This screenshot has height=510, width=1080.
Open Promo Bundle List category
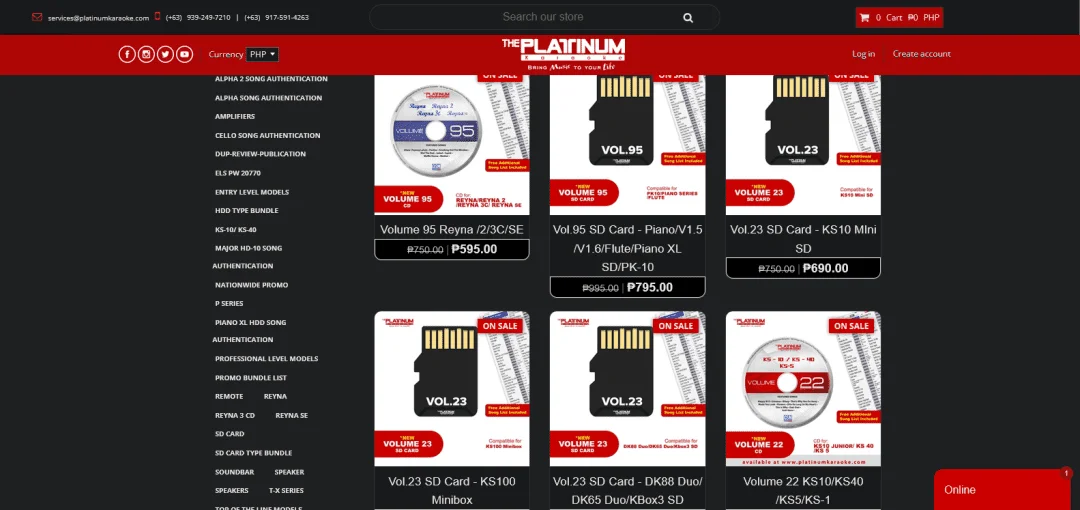point(251,378)
